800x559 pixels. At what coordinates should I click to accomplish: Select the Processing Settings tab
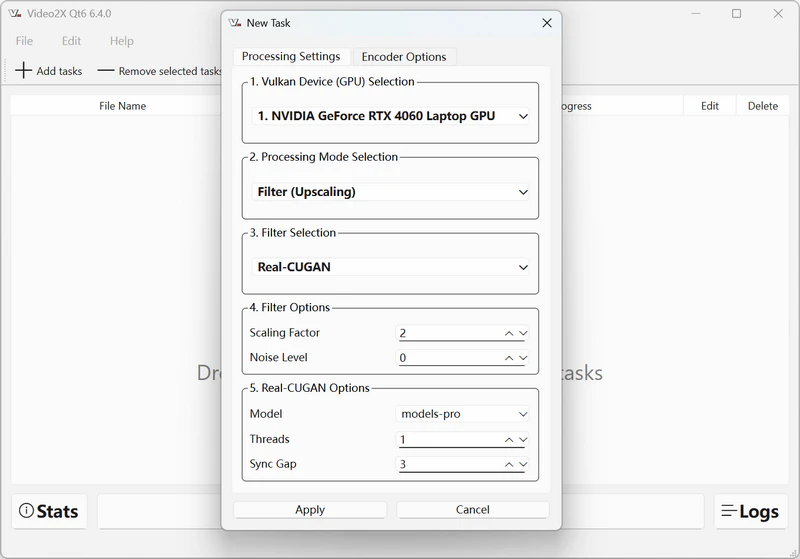coord(291,57)
